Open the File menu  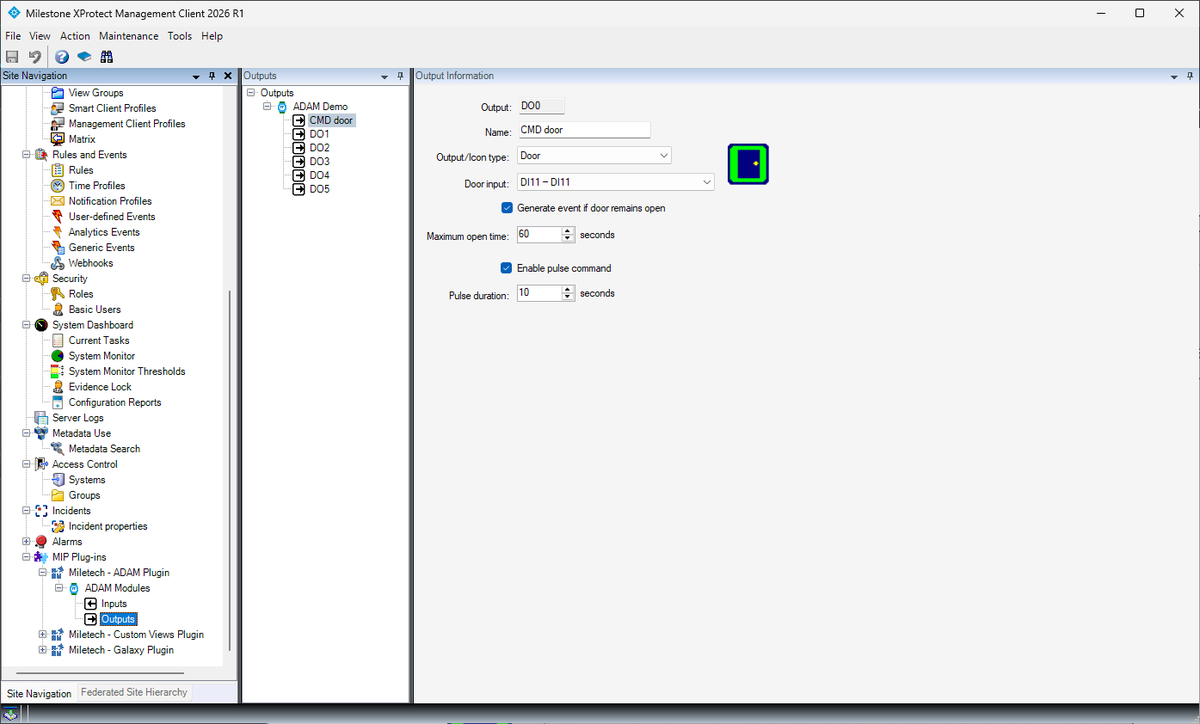[13, 36]
